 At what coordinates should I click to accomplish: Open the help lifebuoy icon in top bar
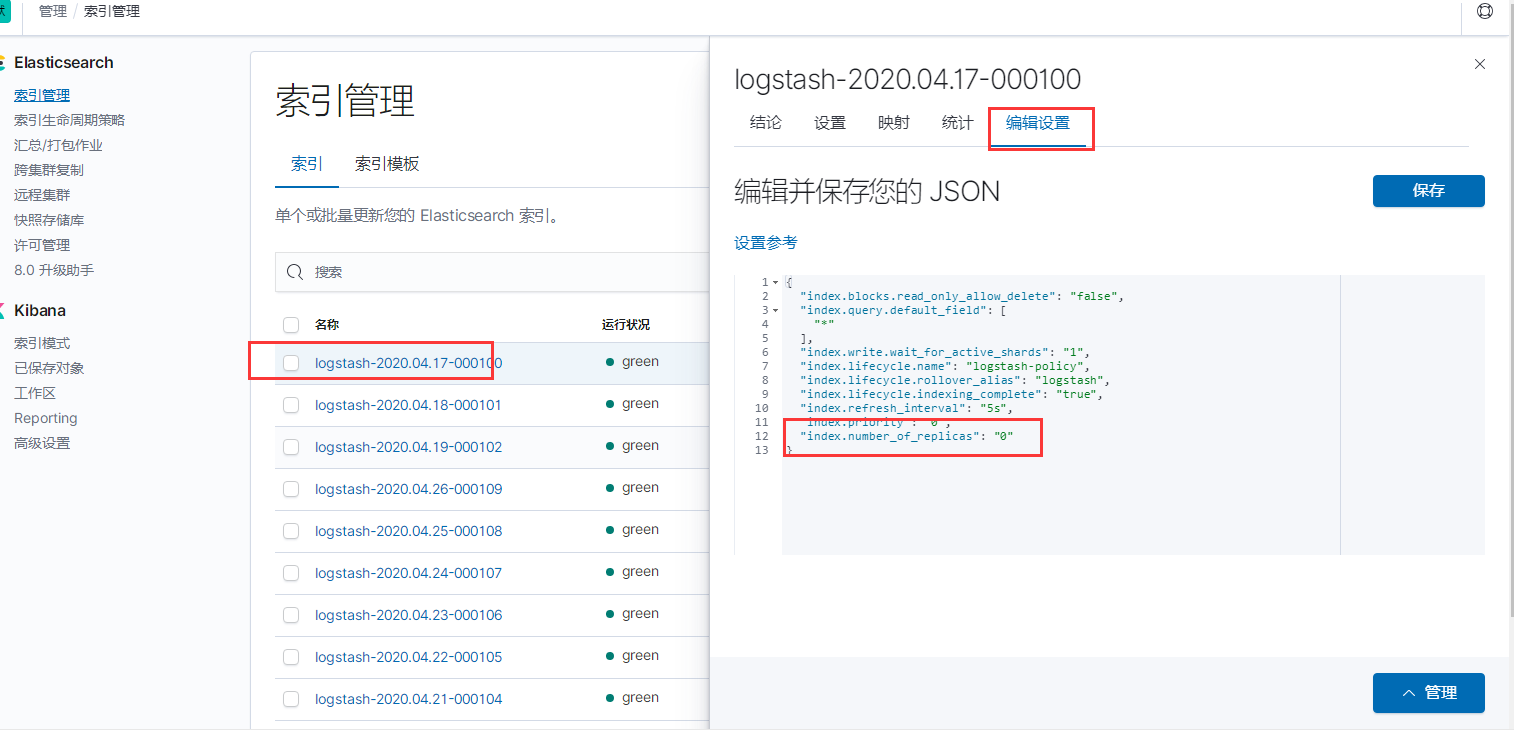tap(1484, 12)
